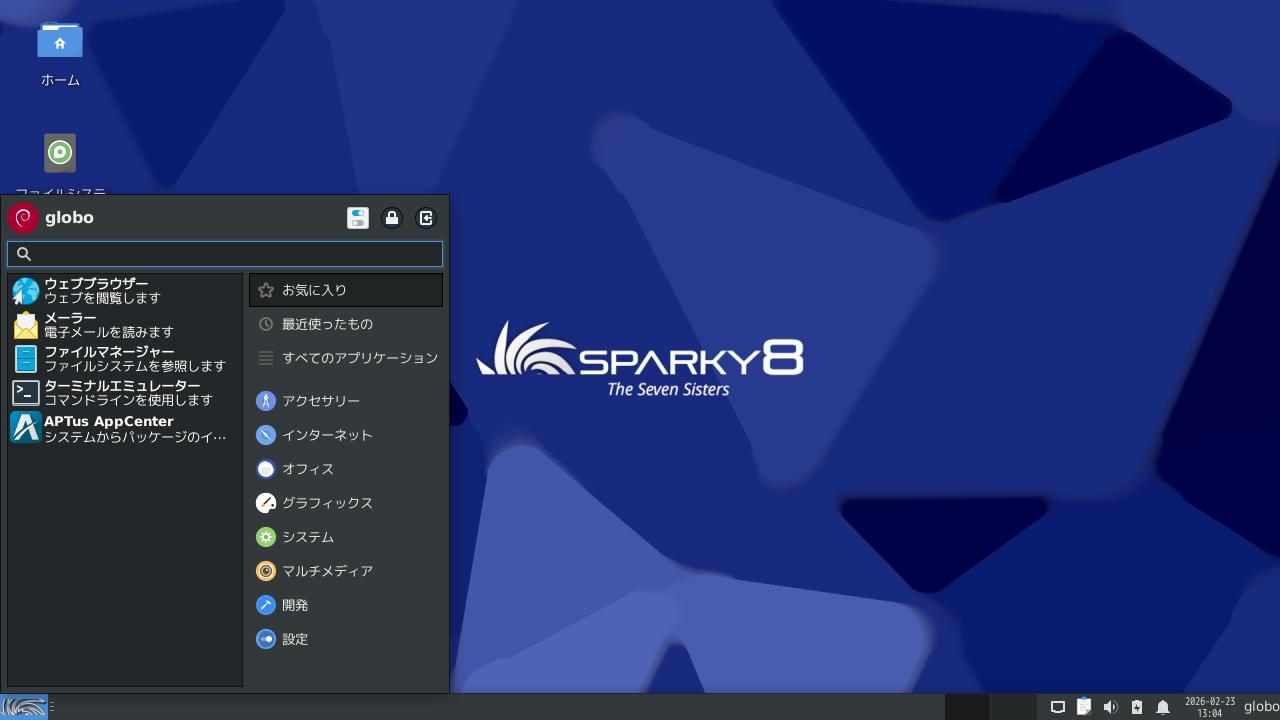
Task: Click the lock screen padlock icon
Action: tap(392, 218)
